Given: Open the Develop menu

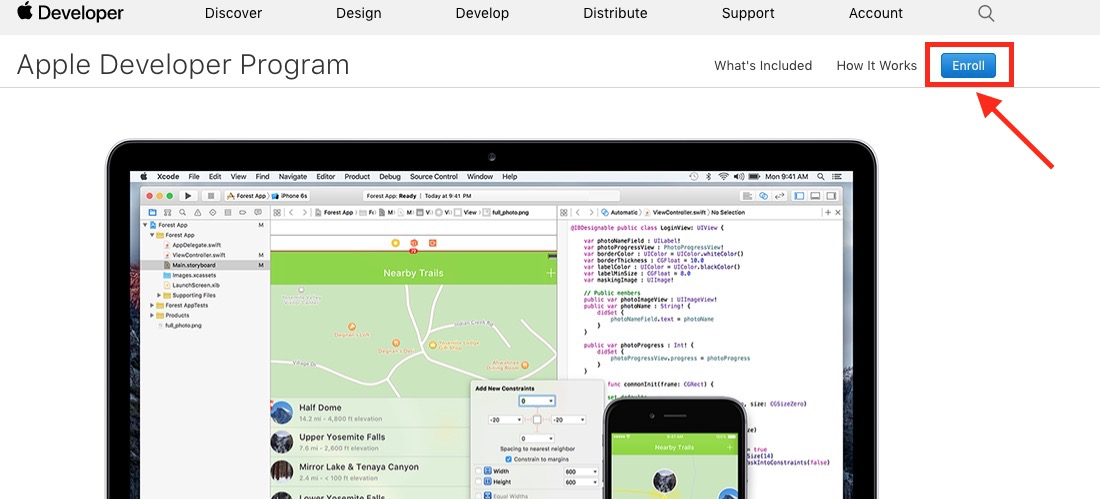Looking at the screenshot, I should (482, 13).
